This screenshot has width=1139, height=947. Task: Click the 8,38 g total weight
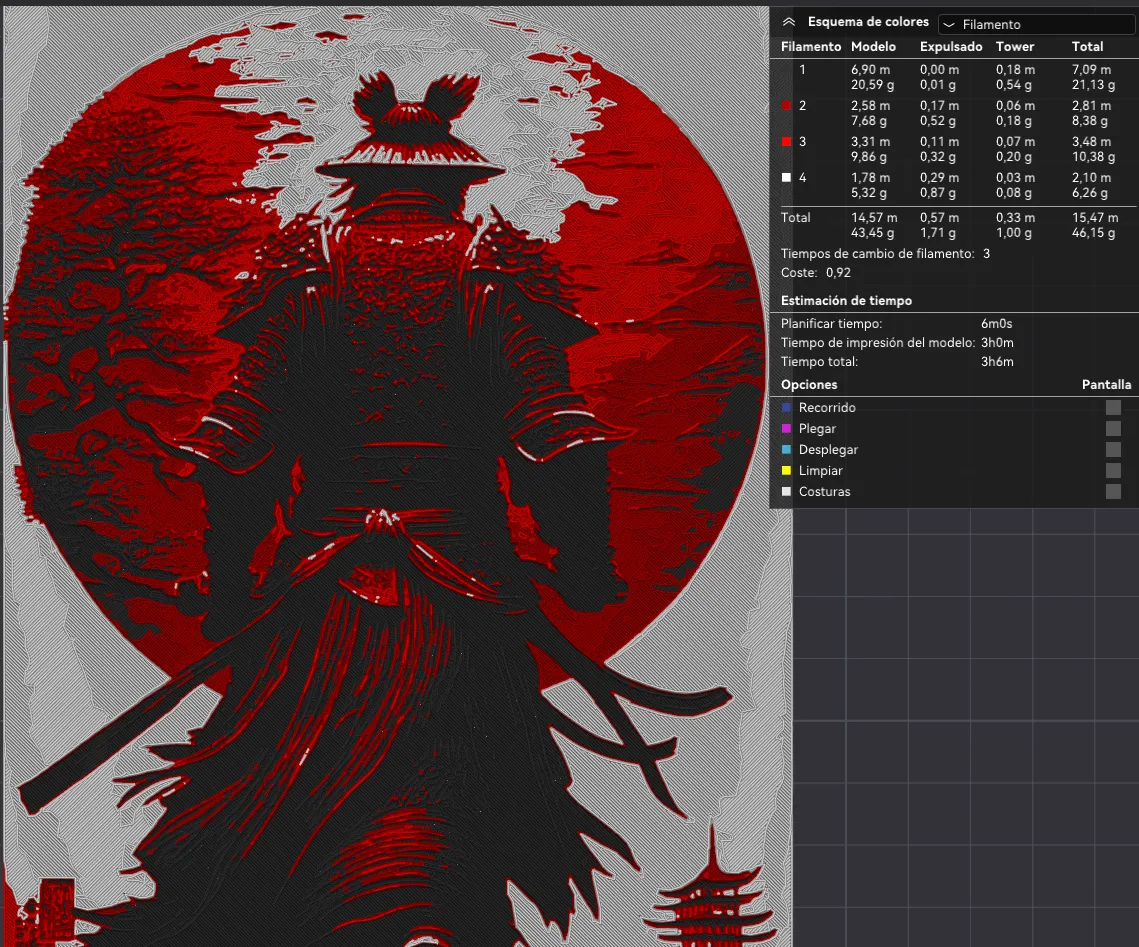point(1090,121)
